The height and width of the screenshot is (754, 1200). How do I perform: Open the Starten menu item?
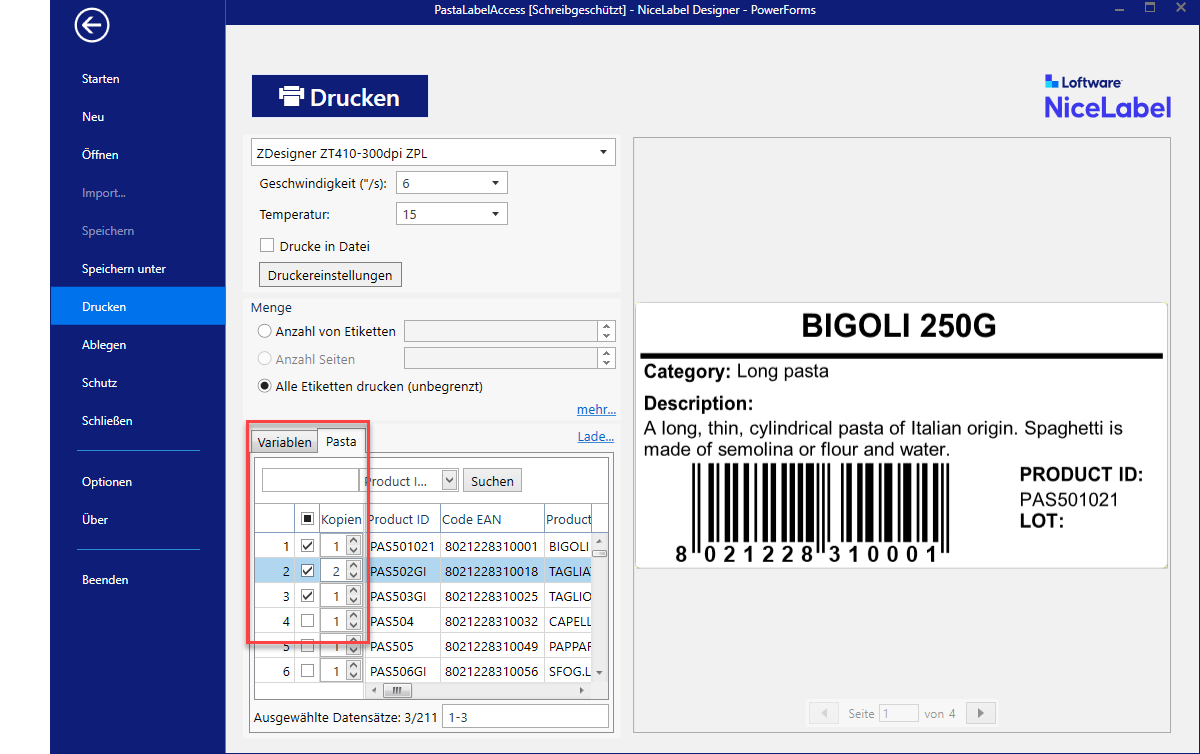pyautogui.click(x=138, y=79)
